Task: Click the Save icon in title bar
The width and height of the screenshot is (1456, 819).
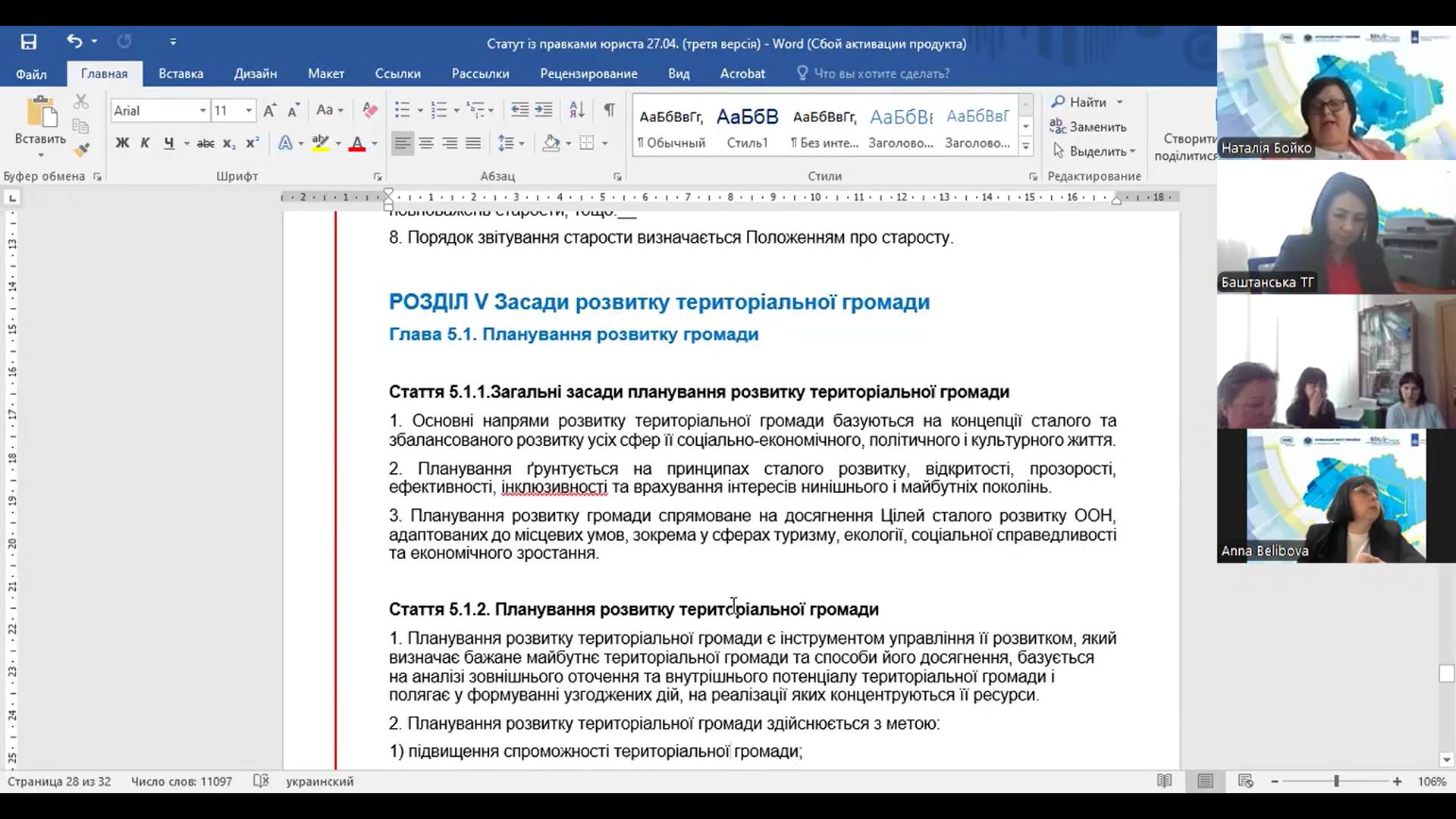Action: point(29,42)
